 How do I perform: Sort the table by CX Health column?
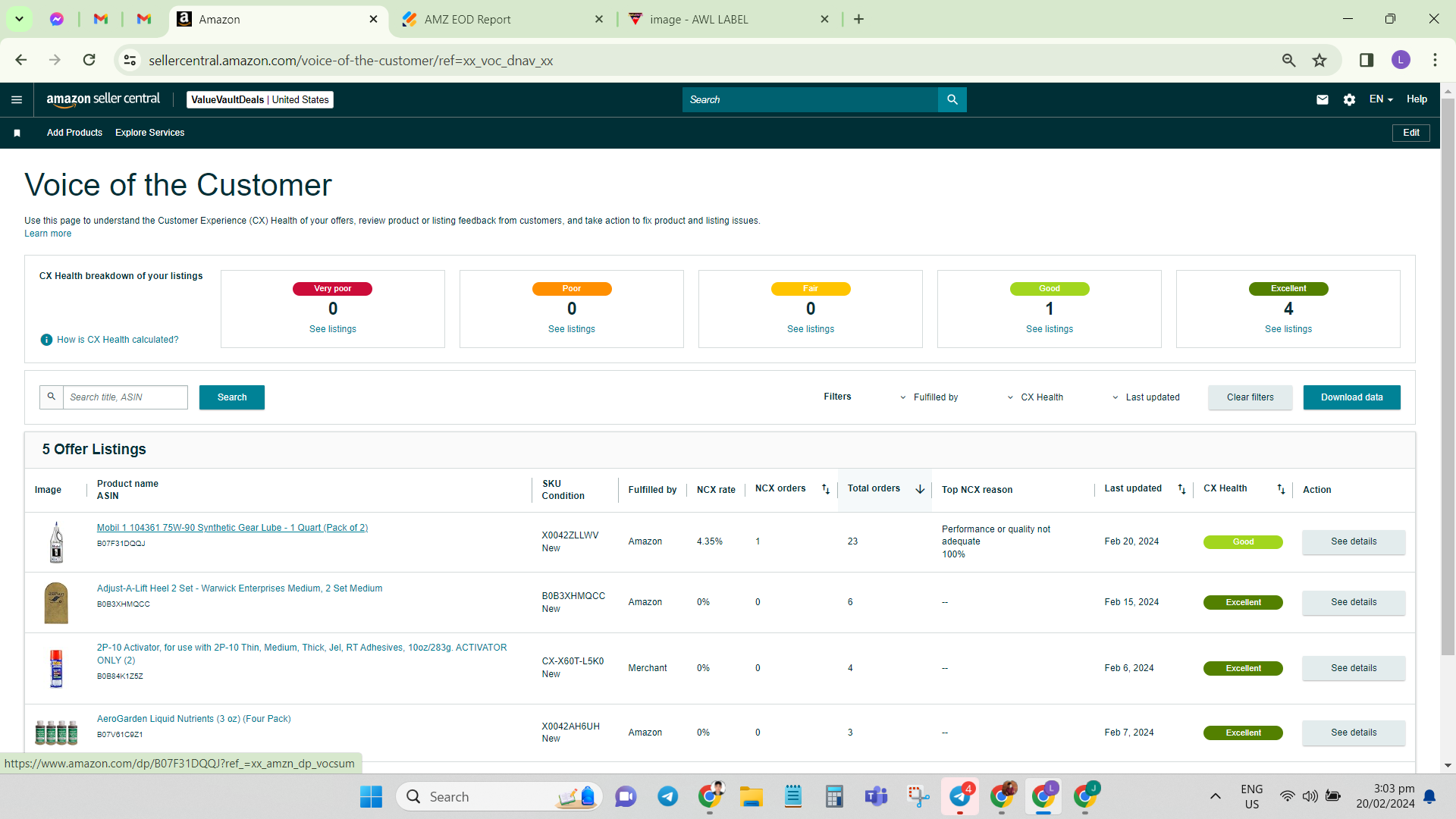pyautogui.click(x=1281, y=489)
